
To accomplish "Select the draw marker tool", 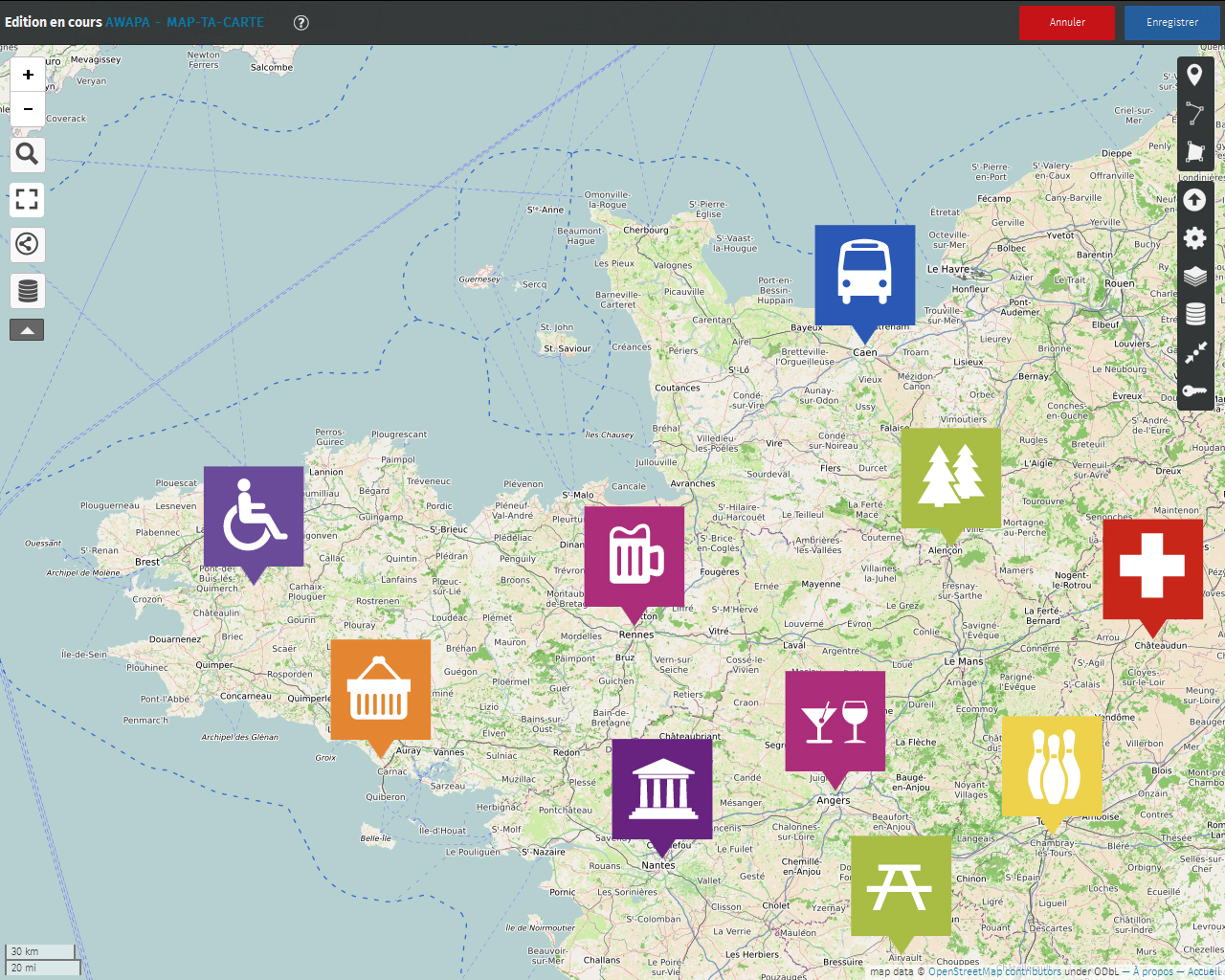I will (1195, 73).
